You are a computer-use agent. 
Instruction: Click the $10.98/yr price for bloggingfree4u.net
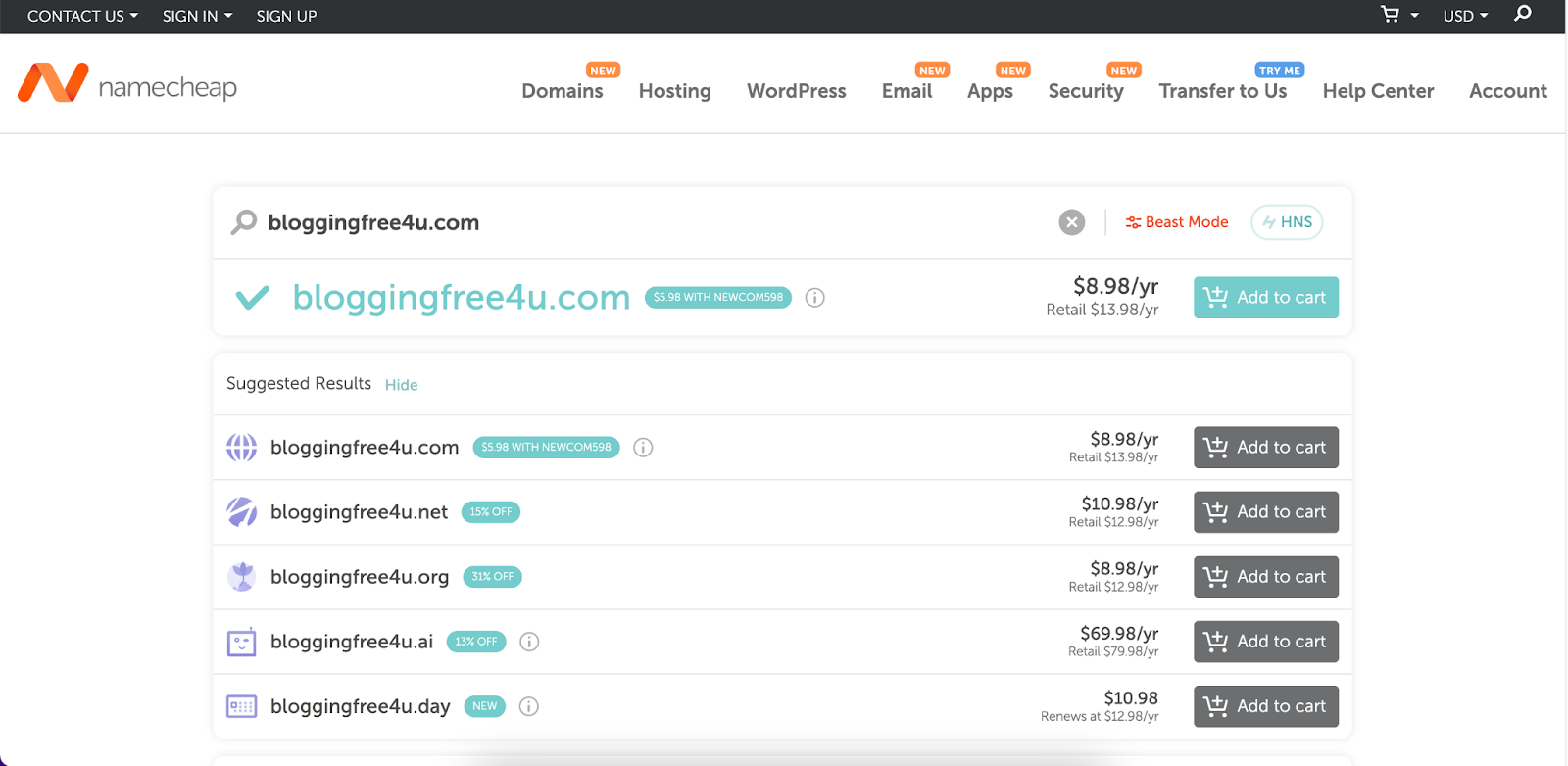tap(1120, 503)
